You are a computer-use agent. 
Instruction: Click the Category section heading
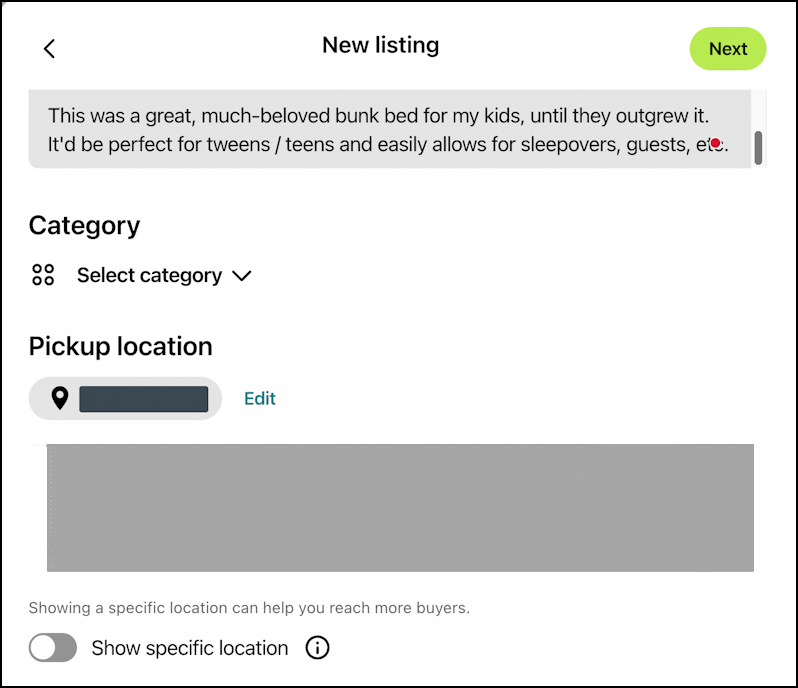pyautogui.click(x=84, y=225)
